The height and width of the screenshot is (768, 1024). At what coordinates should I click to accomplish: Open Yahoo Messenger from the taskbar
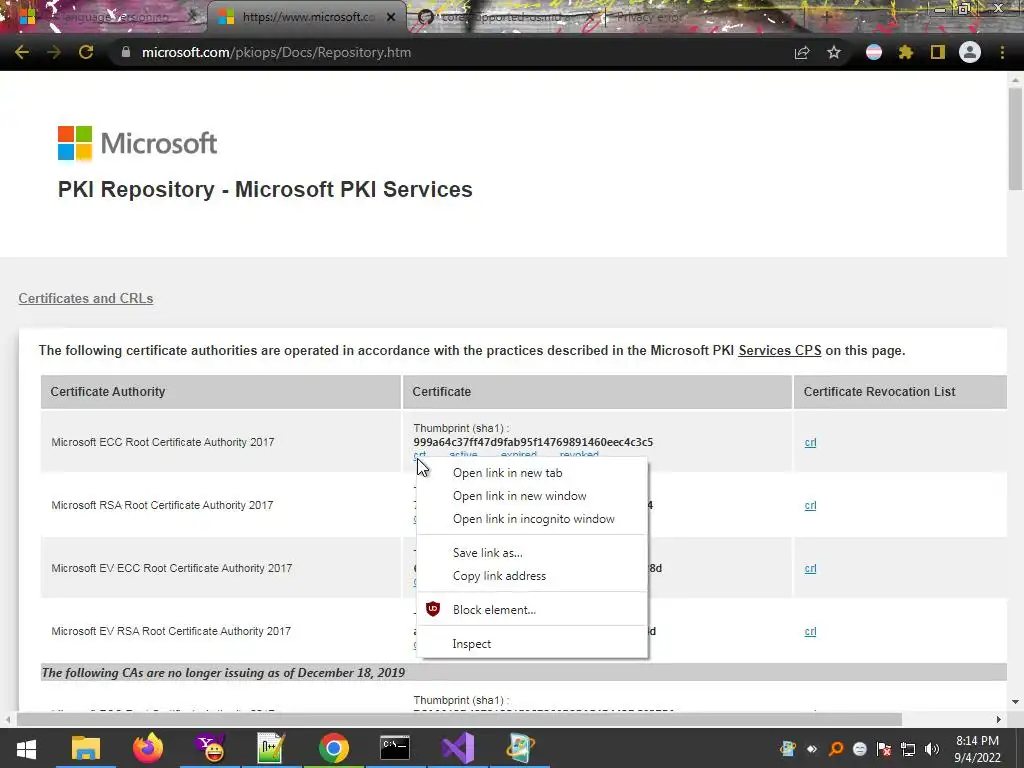(x=210, y=748)
